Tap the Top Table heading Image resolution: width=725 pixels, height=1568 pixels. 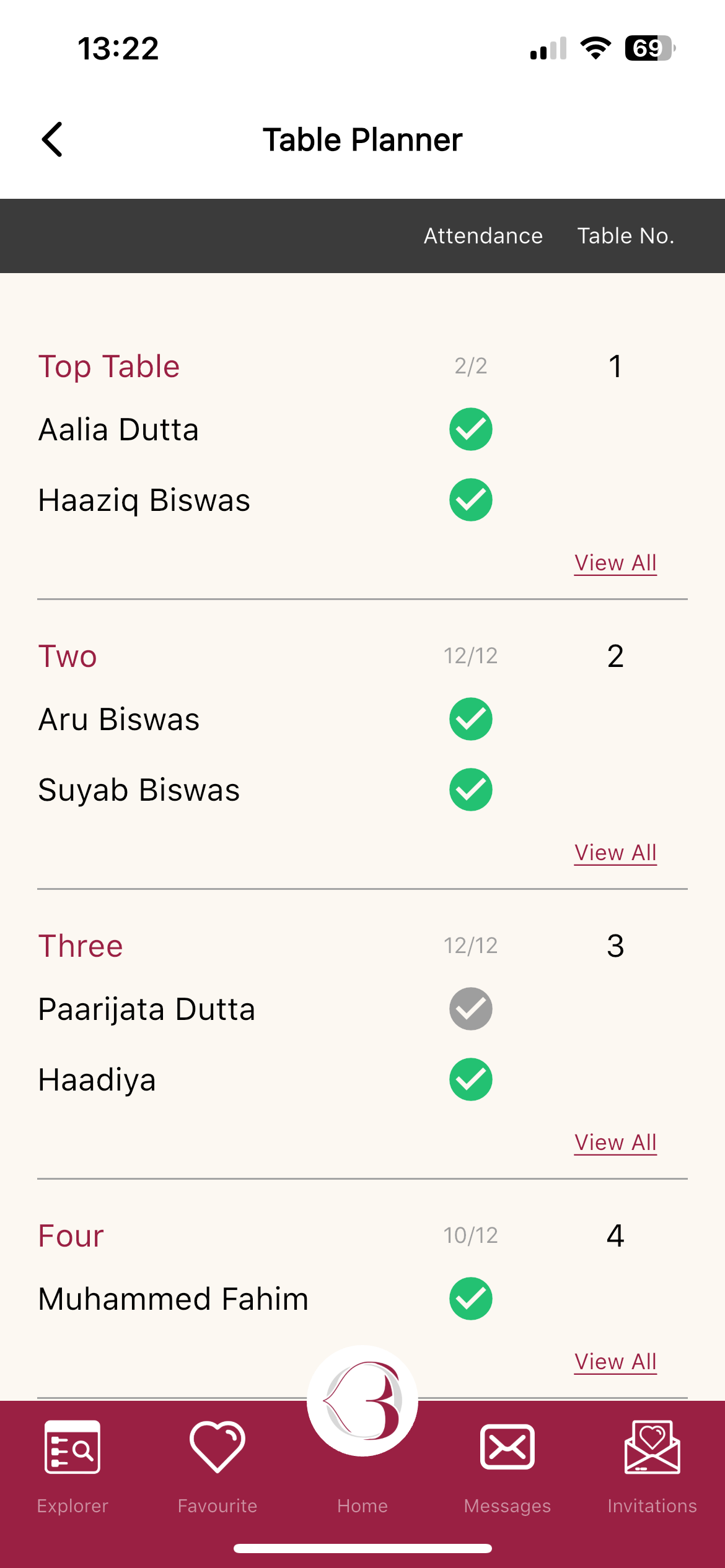pos(109,367)
